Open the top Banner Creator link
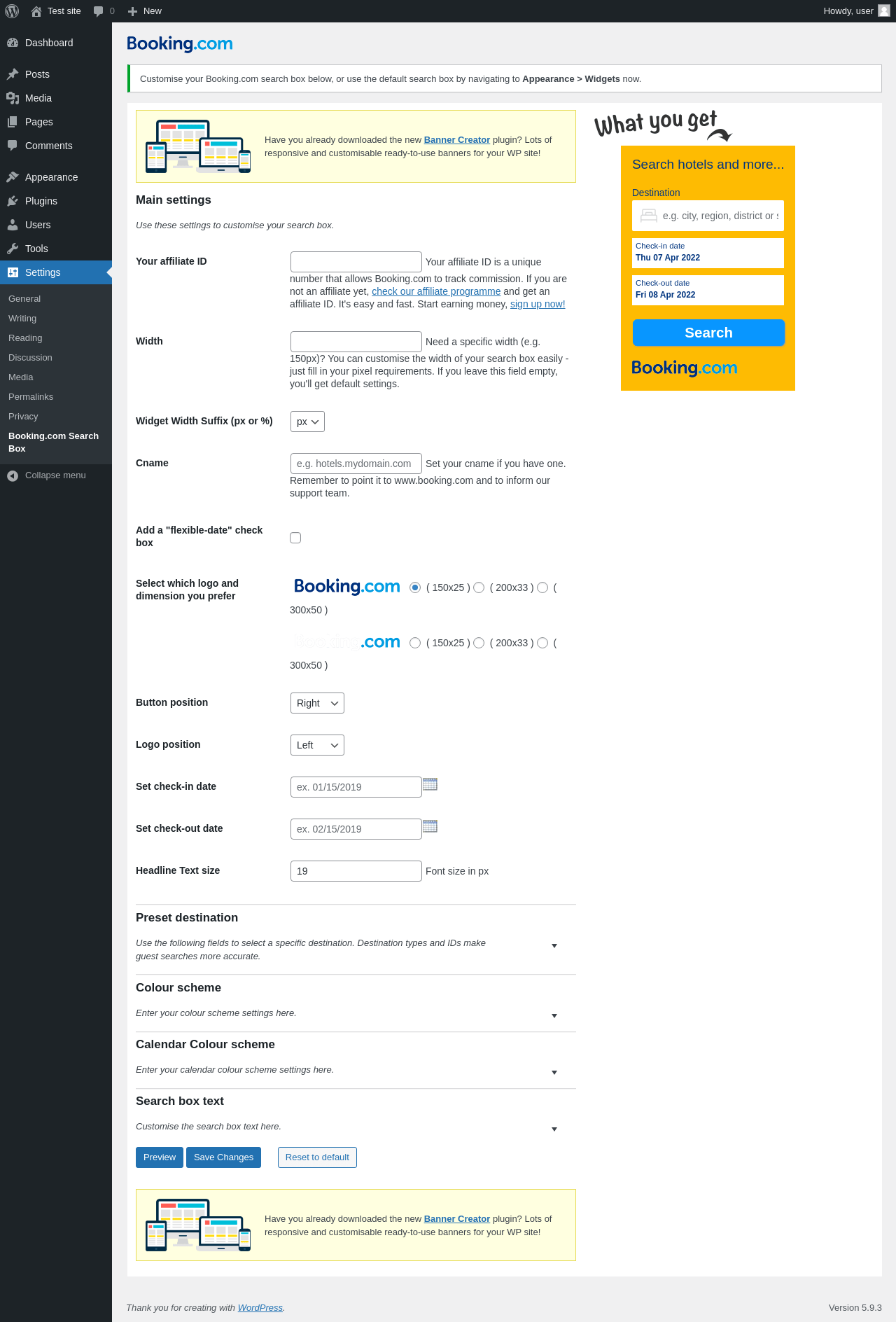This screenshot has width=896, height=1322. click(x=457, y=140)
